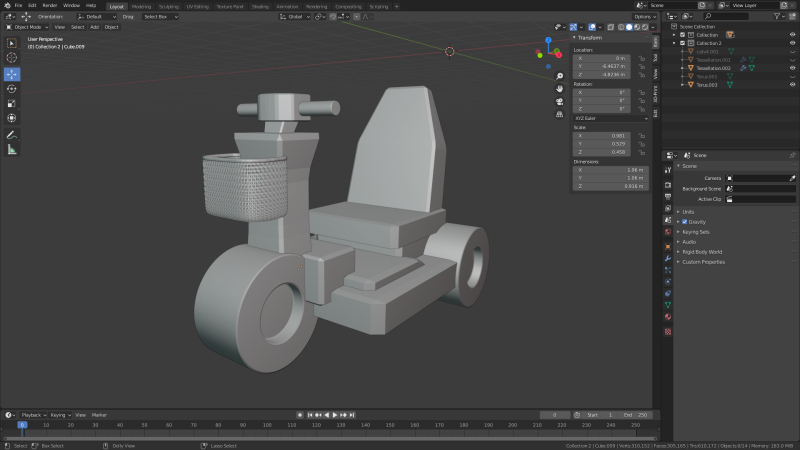Expand the Rigid Body World panel
The width and height of the screenshot is (800, 450).
701,252
